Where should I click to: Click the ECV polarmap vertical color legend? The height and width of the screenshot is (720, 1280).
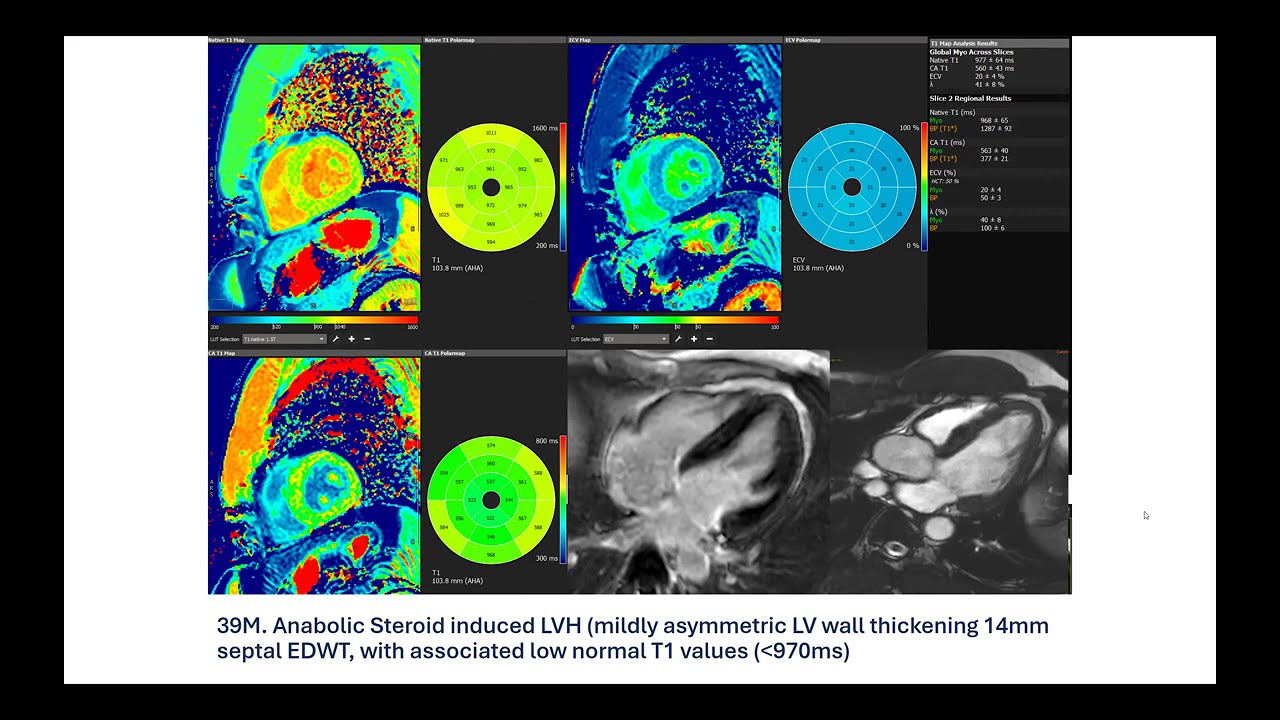coord(924,186)
